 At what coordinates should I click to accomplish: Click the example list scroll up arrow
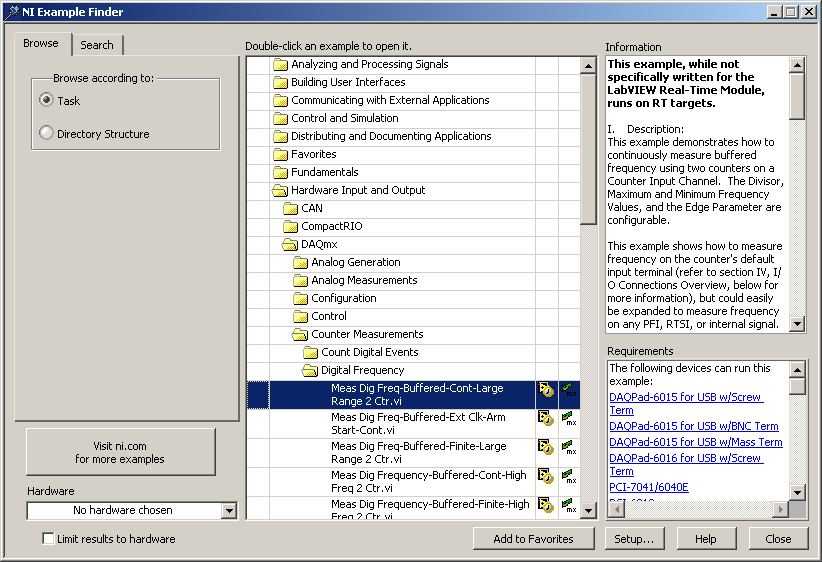point(588,66)
